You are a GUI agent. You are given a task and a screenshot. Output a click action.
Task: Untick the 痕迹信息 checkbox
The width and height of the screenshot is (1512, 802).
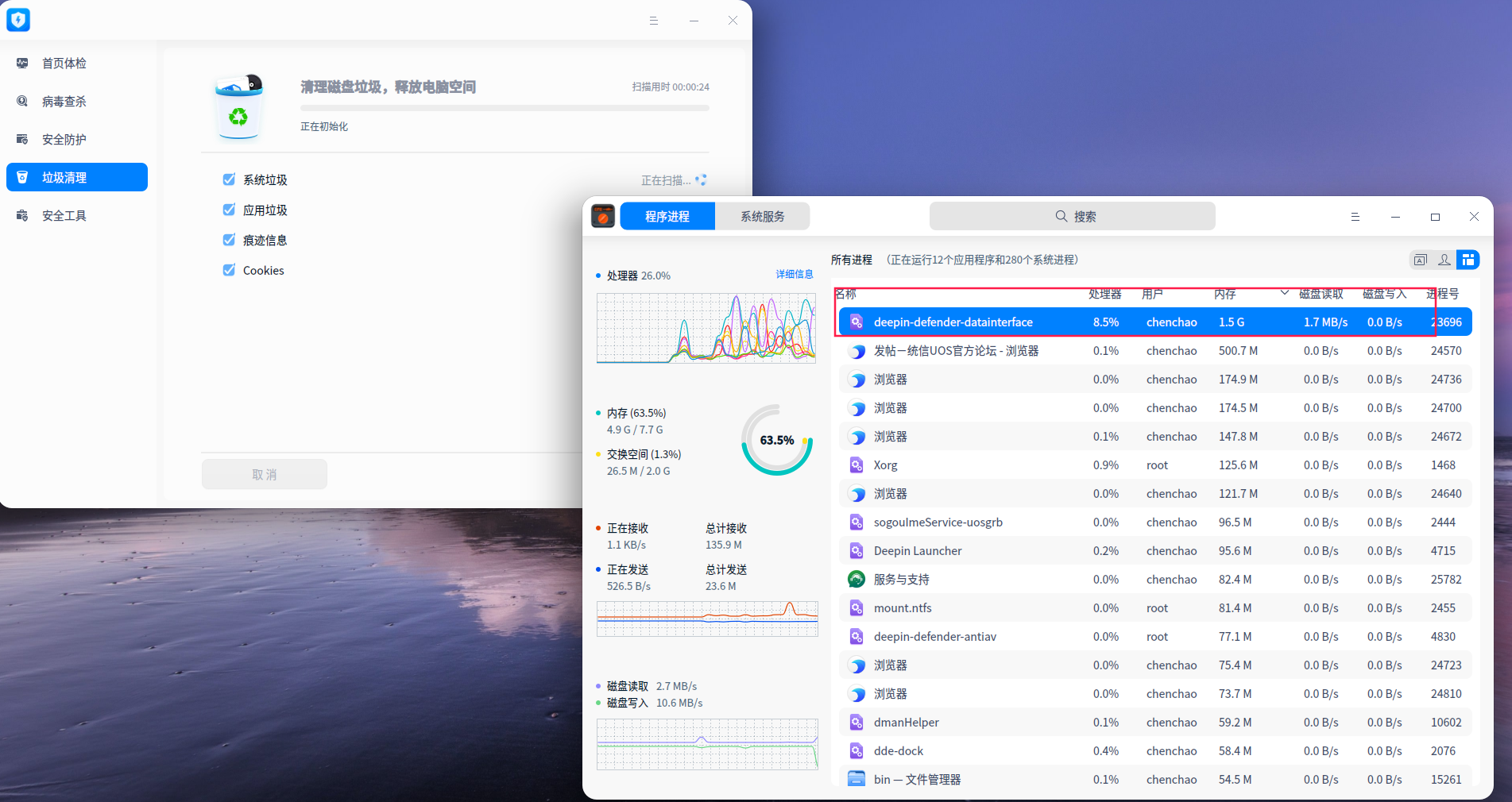[x=229, y=240]
